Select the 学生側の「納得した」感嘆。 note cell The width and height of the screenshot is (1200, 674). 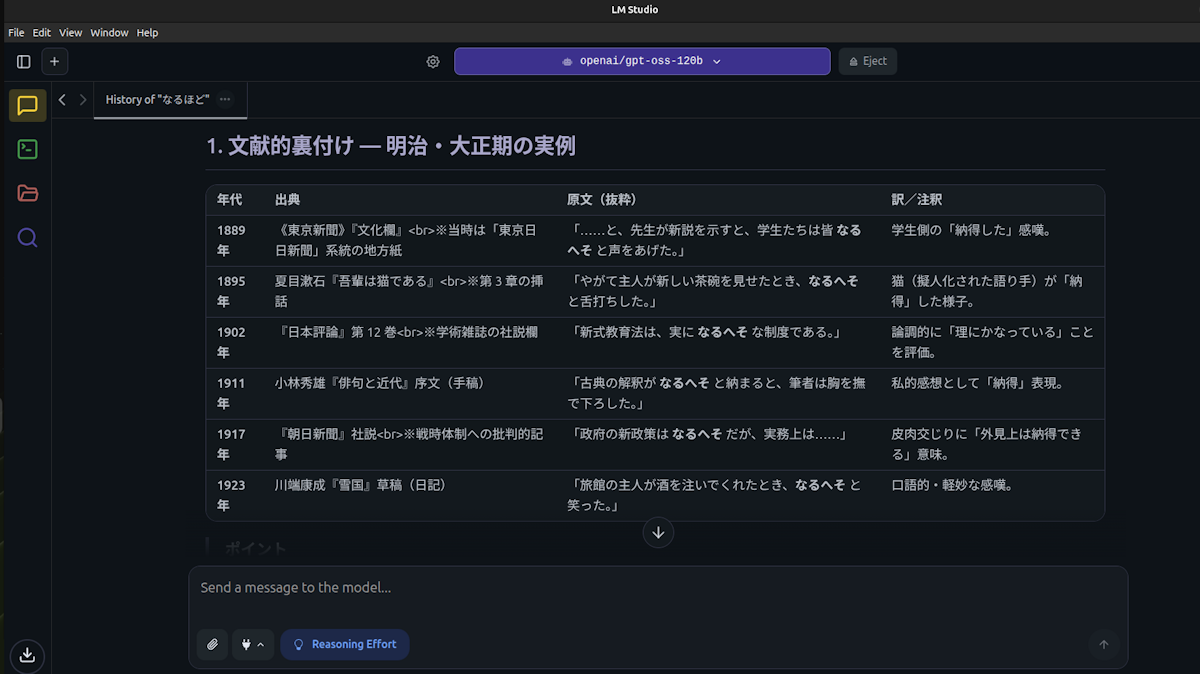coord(993,241)
